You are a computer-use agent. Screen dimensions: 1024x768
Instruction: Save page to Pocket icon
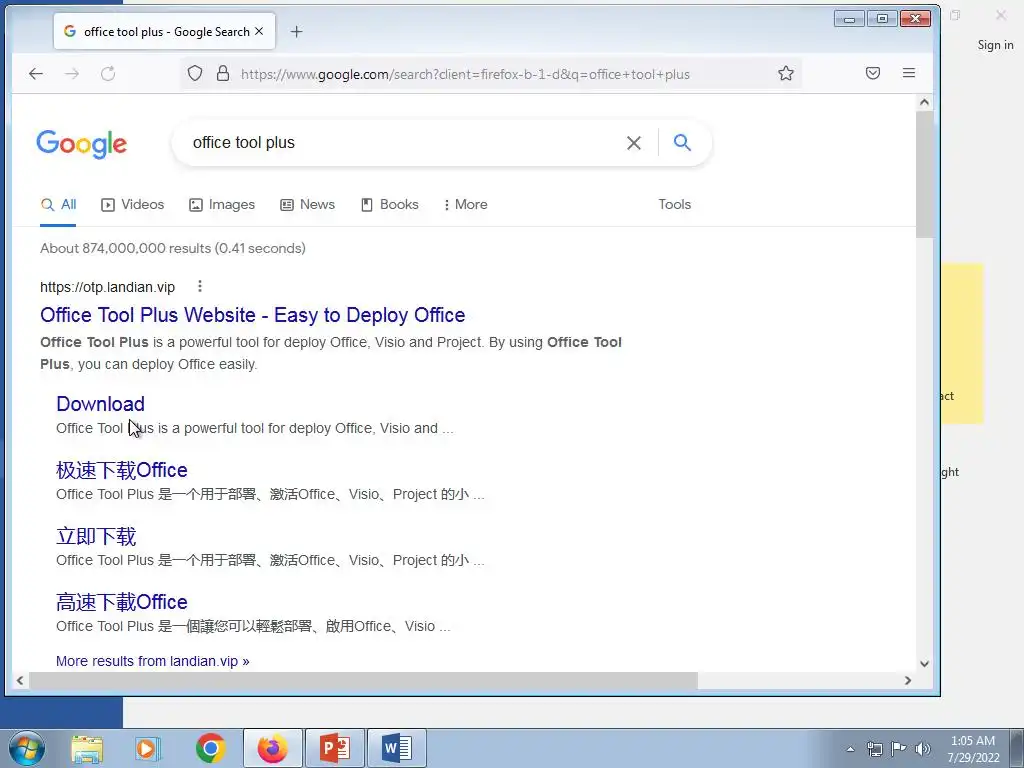(872, 73)
